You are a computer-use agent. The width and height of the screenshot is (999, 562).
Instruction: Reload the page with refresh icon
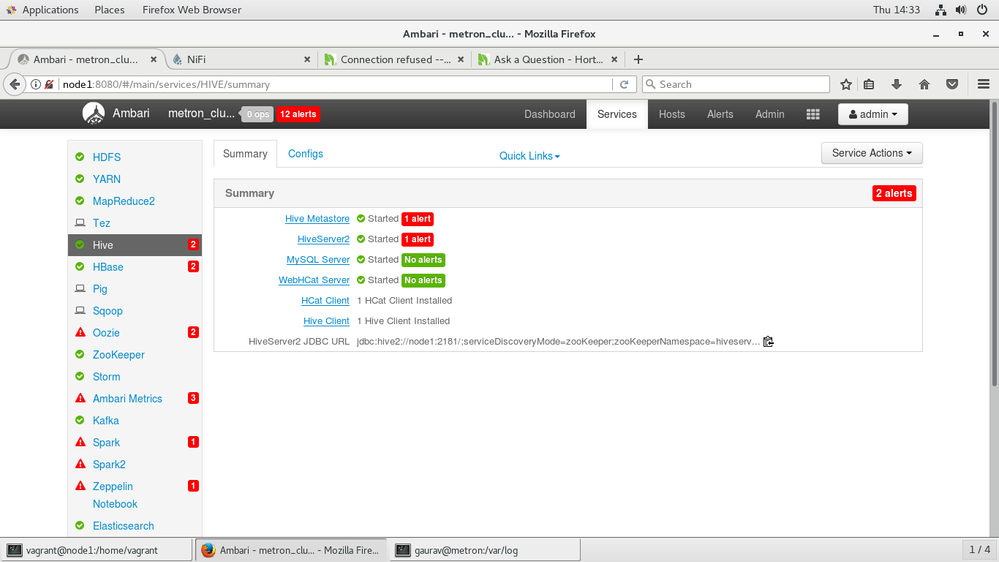coord(624,84)
